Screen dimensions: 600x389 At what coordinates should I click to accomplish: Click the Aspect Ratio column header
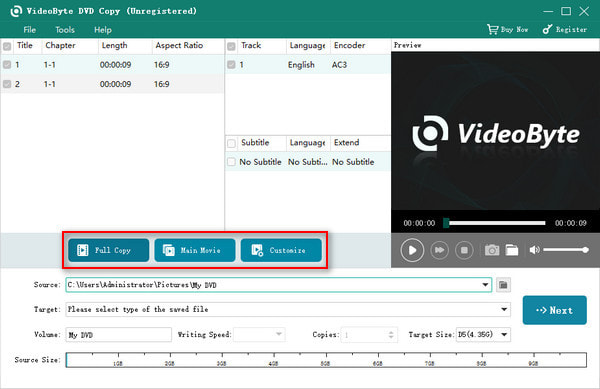[x=179, y=46]
